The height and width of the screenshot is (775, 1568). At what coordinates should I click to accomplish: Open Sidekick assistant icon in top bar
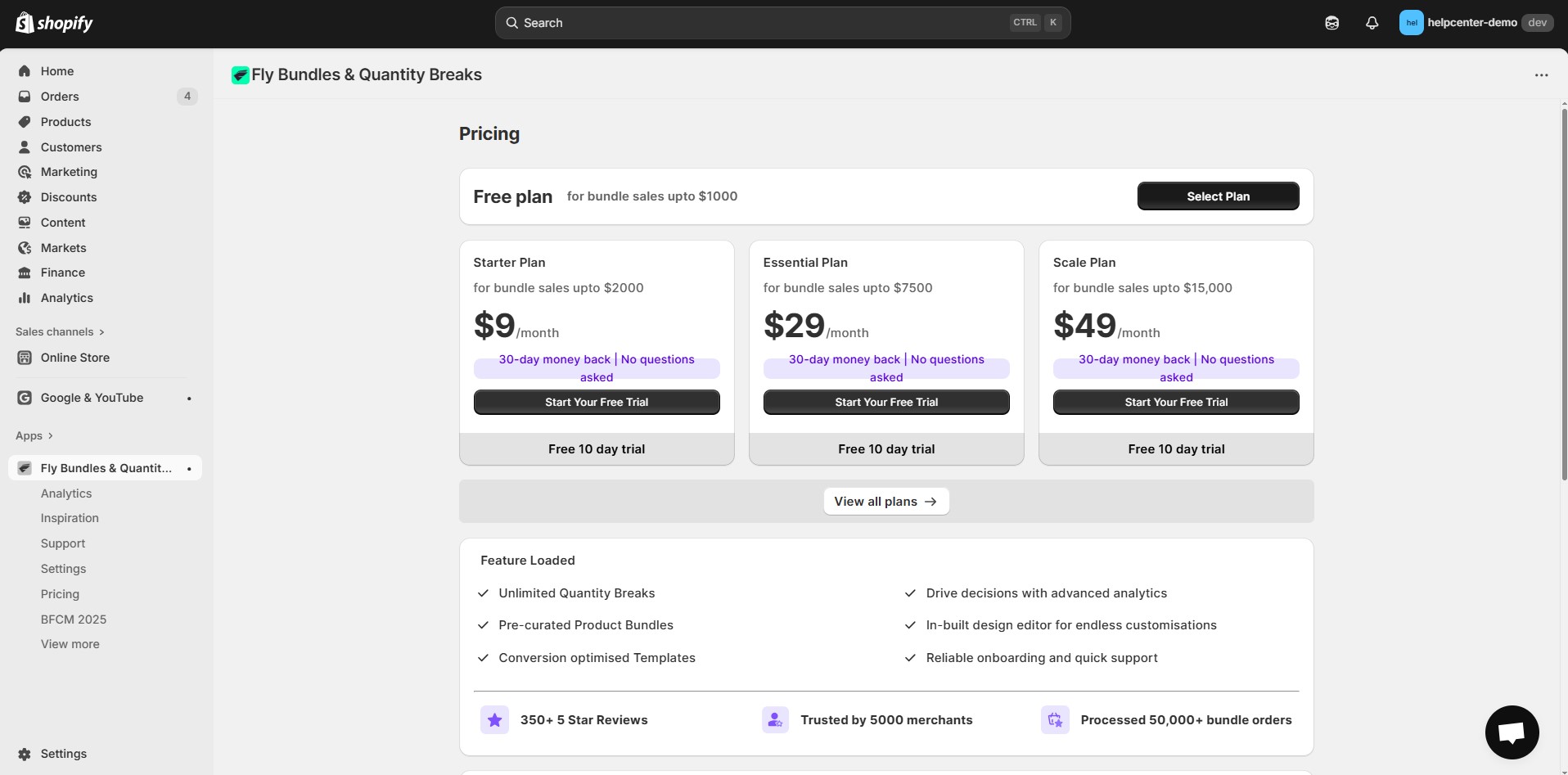pos(1331,23)
